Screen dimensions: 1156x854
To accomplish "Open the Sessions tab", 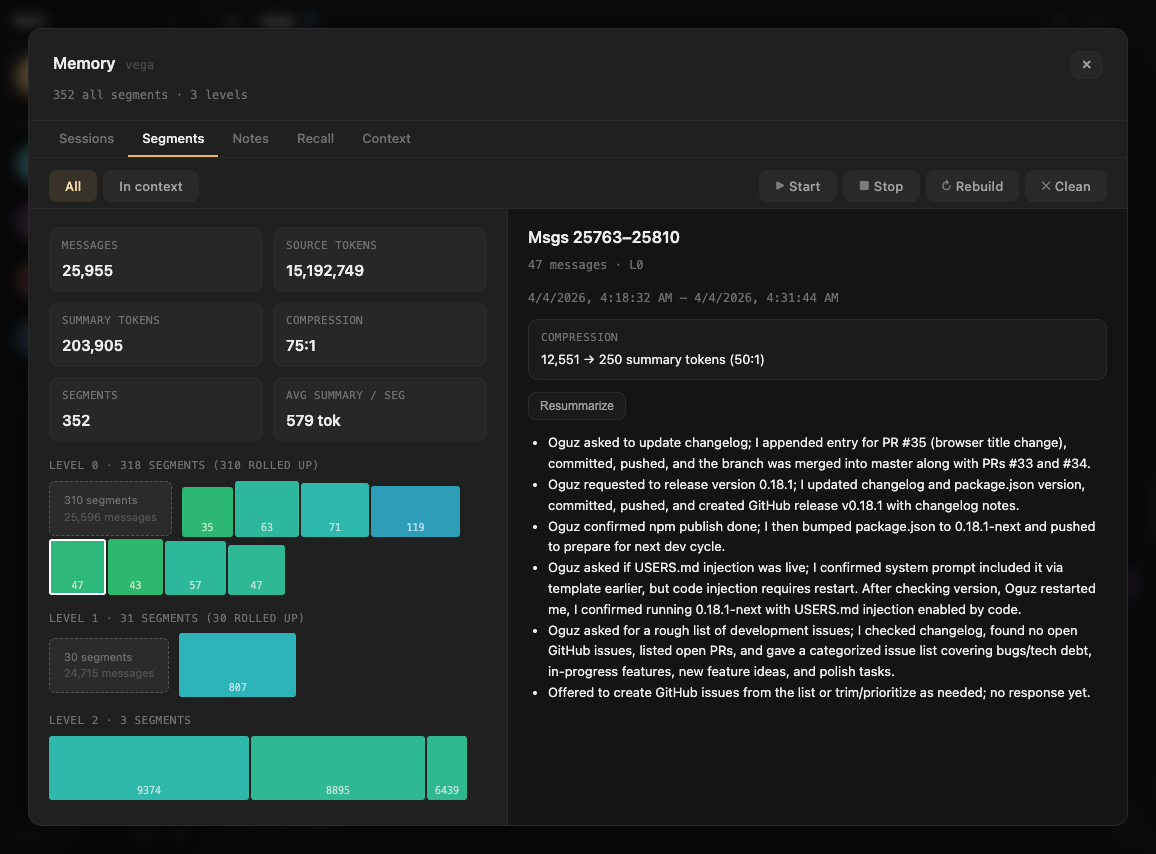I will (86, 138).
